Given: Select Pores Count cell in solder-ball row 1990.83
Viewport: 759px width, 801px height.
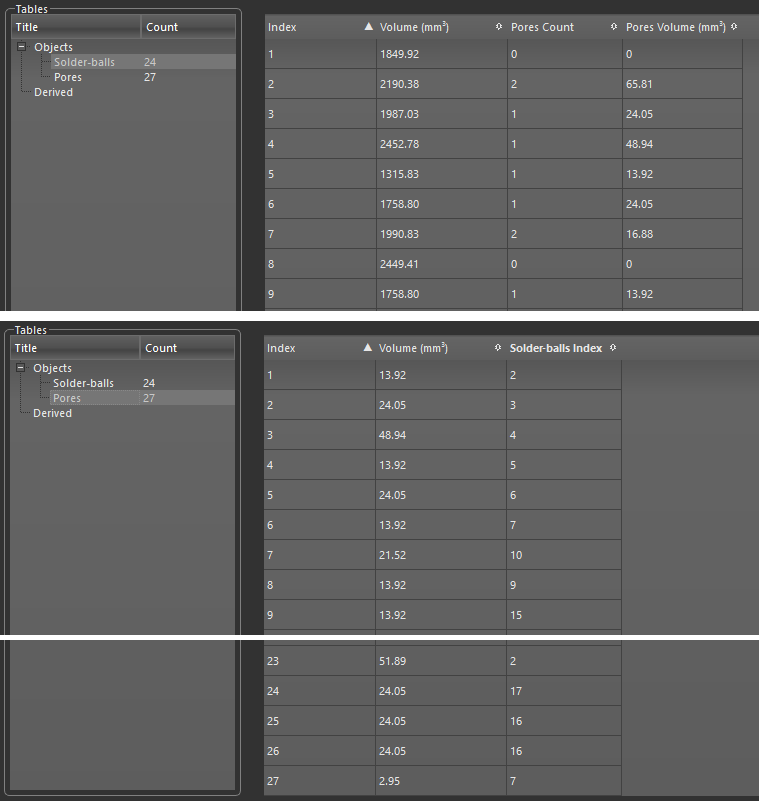Looking at the screenshot, I should [565, 234].
